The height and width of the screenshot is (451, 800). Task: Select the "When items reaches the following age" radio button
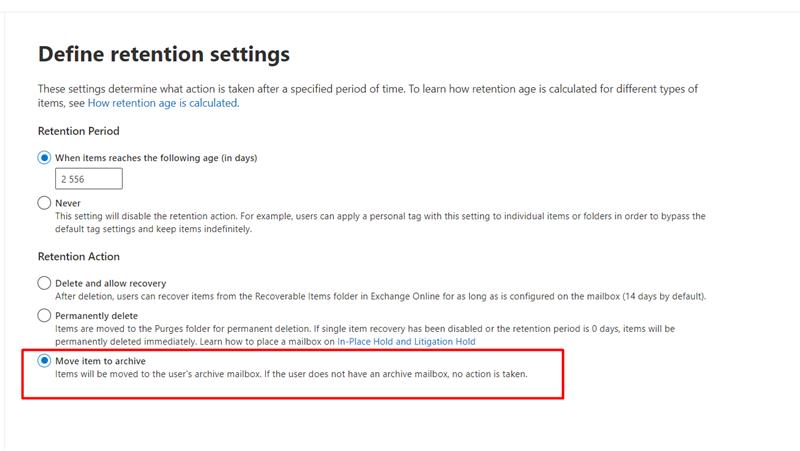(x=44, y=158)
